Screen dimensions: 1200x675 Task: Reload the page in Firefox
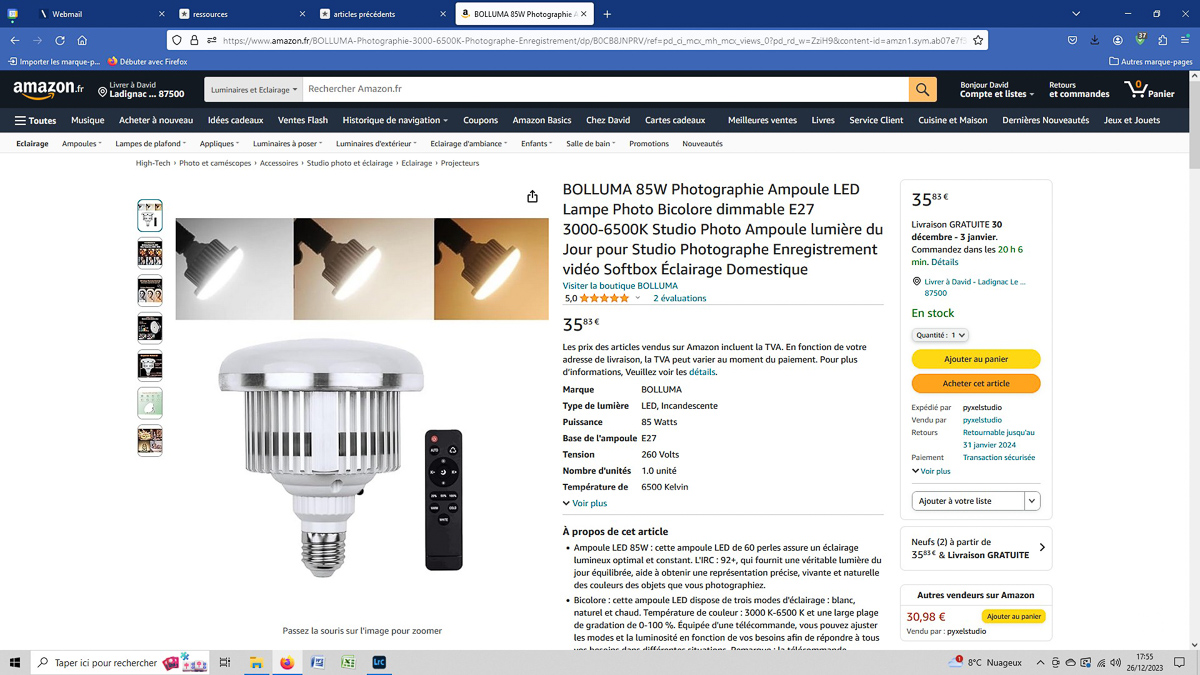pos(60,40)
